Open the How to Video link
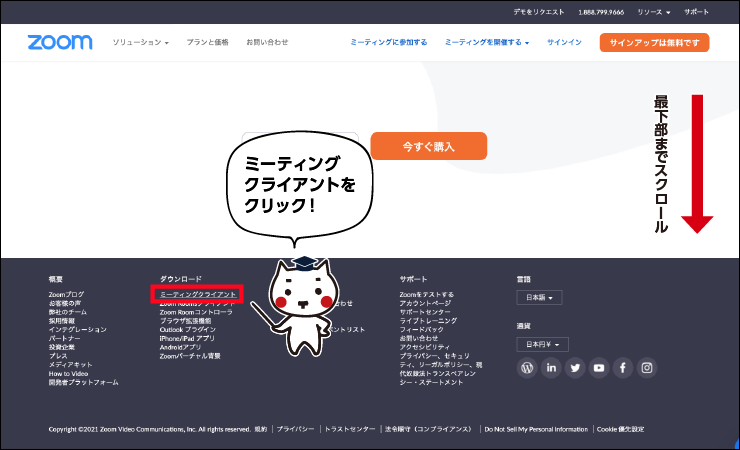This screenshot has height=450, width=740. pyautogui.click(x=68, y=374)
